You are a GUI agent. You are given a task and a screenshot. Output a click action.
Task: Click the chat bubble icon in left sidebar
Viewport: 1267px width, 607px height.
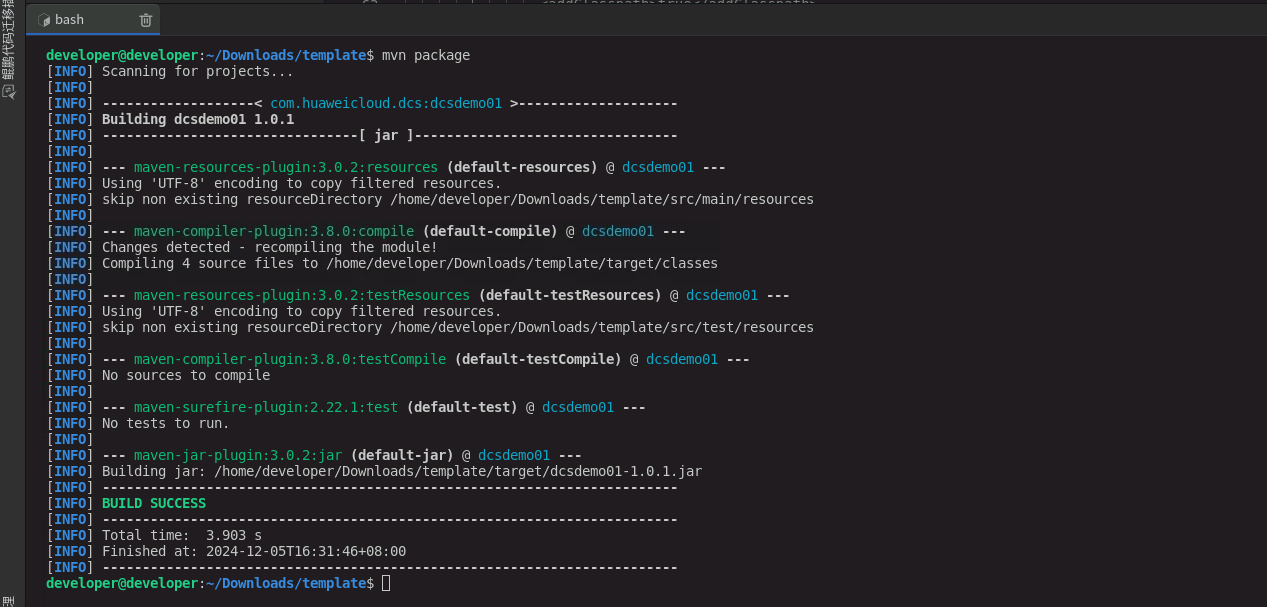pos(9,91)
